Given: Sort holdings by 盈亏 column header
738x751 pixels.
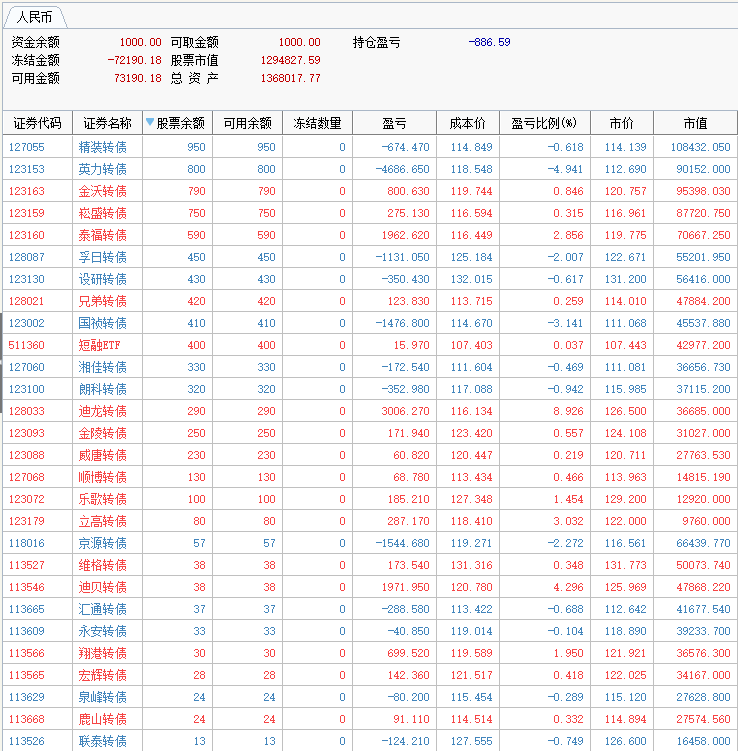Looking at the screenshot, I should coord(394,123).
